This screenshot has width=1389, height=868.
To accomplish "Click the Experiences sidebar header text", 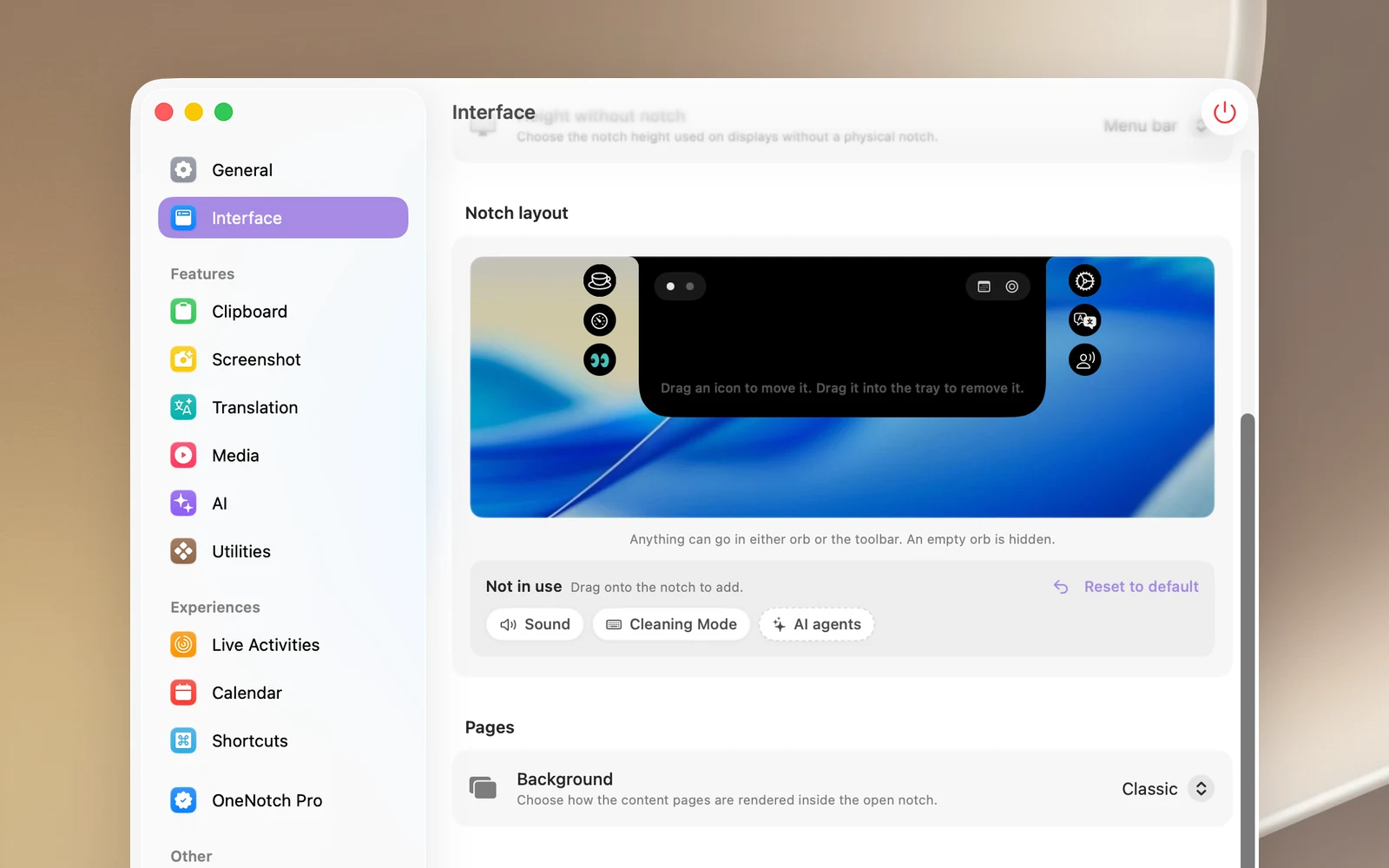I will 215,608.
